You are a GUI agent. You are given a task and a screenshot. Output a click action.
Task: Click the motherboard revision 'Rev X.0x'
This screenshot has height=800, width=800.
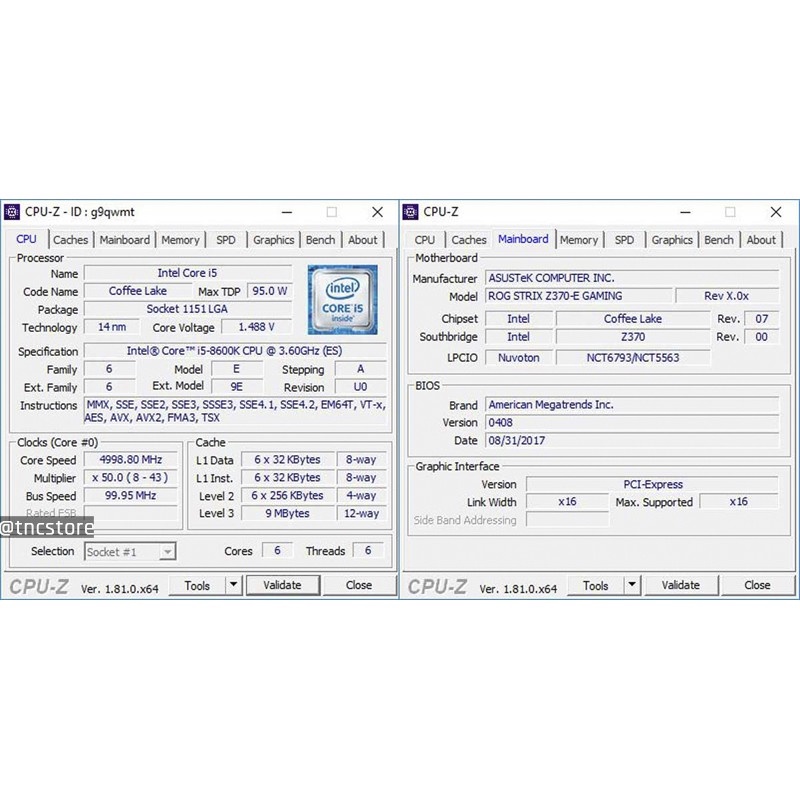[x=727, y=296]
